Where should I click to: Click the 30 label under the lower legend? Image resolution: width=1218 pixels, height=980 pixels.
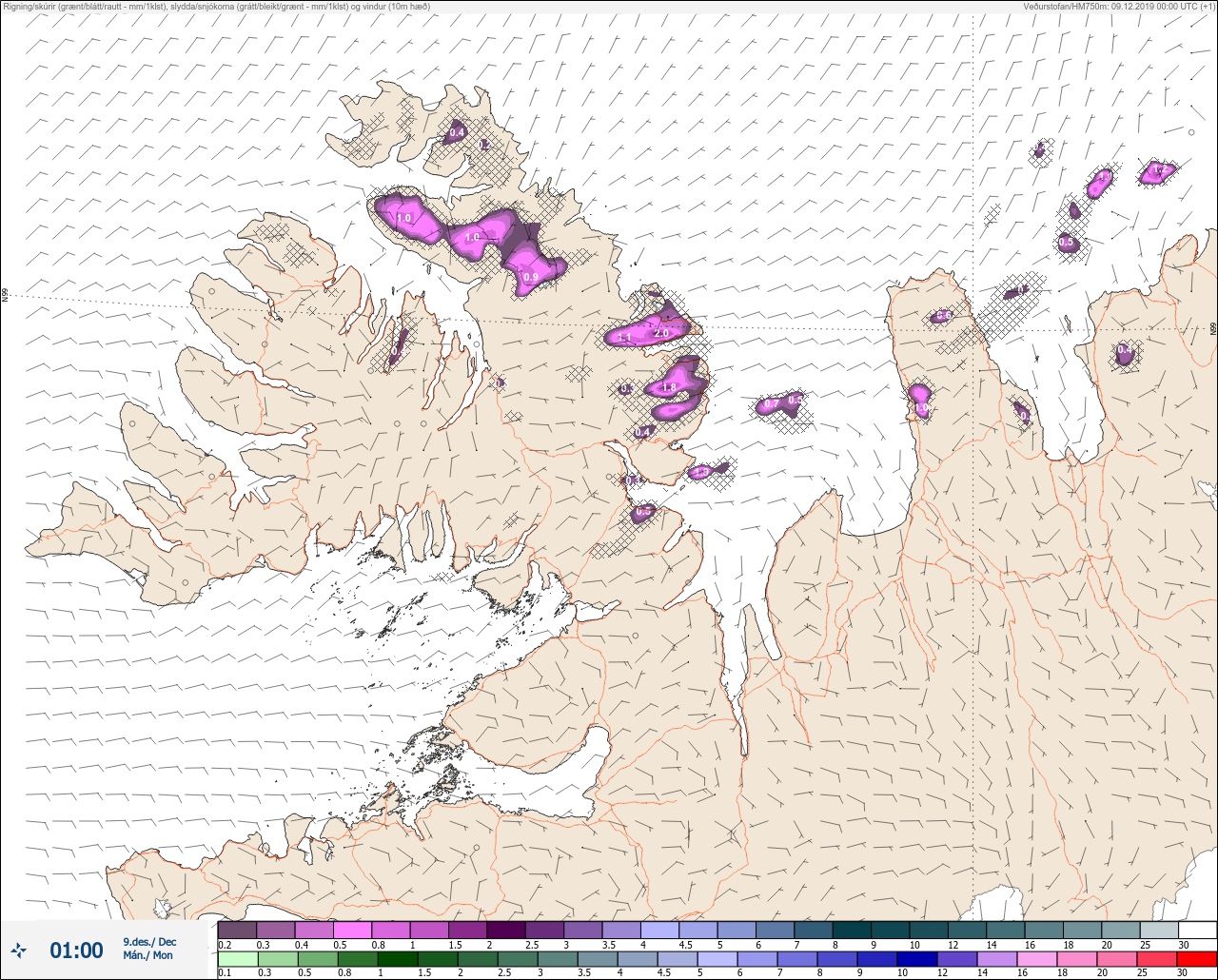coord(1182,972)
